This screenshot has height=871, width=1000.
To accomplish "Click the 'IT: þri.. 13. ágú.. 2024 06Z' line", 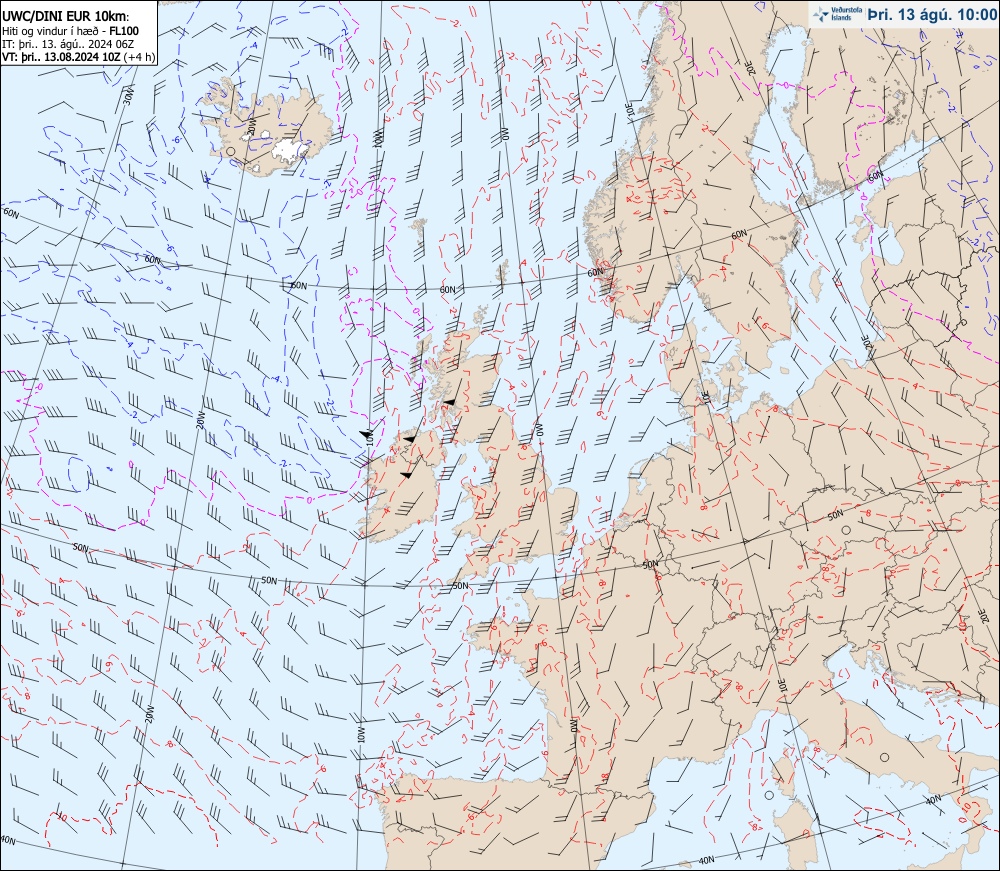I will (68, 44).
